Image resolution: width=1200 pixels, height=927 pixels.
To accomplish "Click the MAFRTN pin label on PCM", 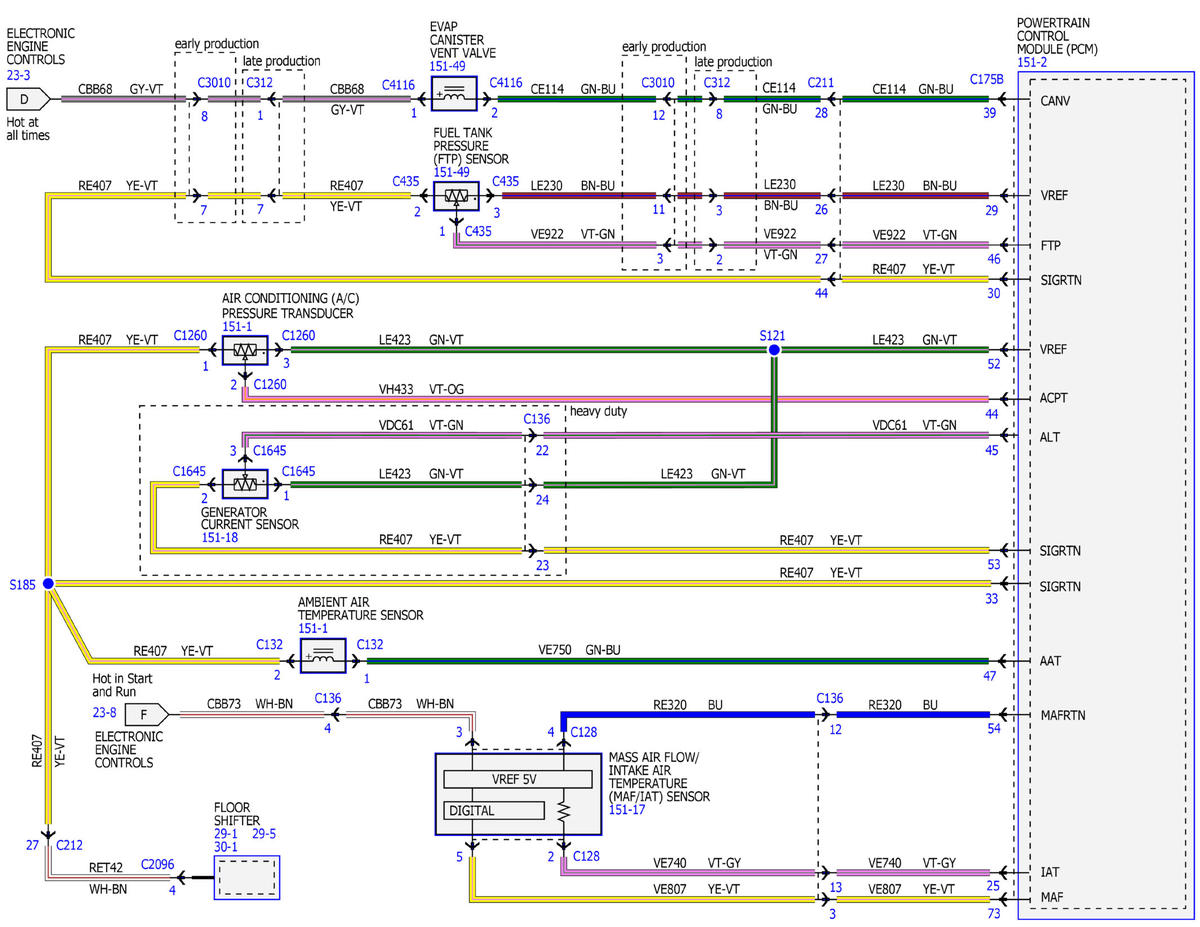I will click(1063, 715).
